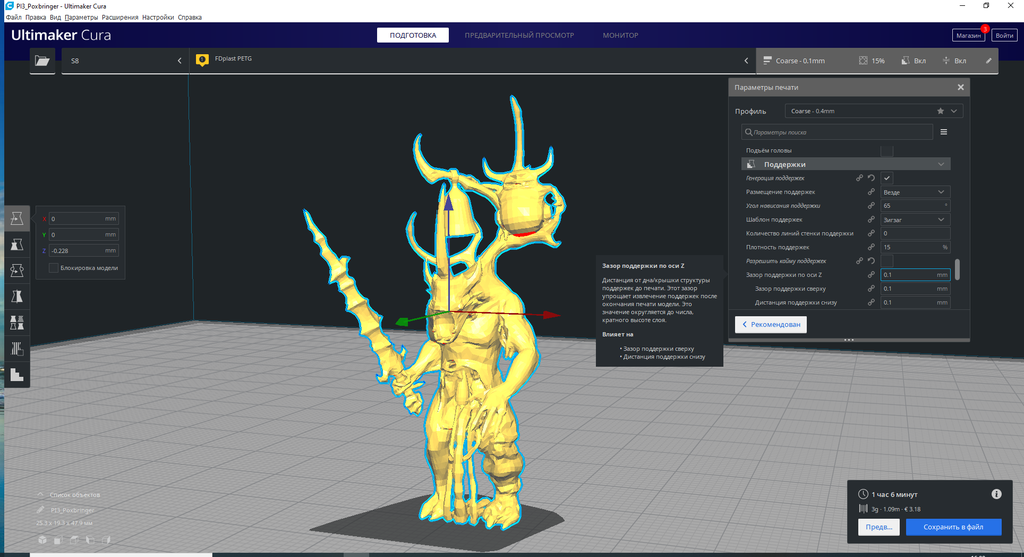Click the info icon in the print estimate panel
Image resolution: width=1024 pixels, height=557 pixels.
[996, 494]
